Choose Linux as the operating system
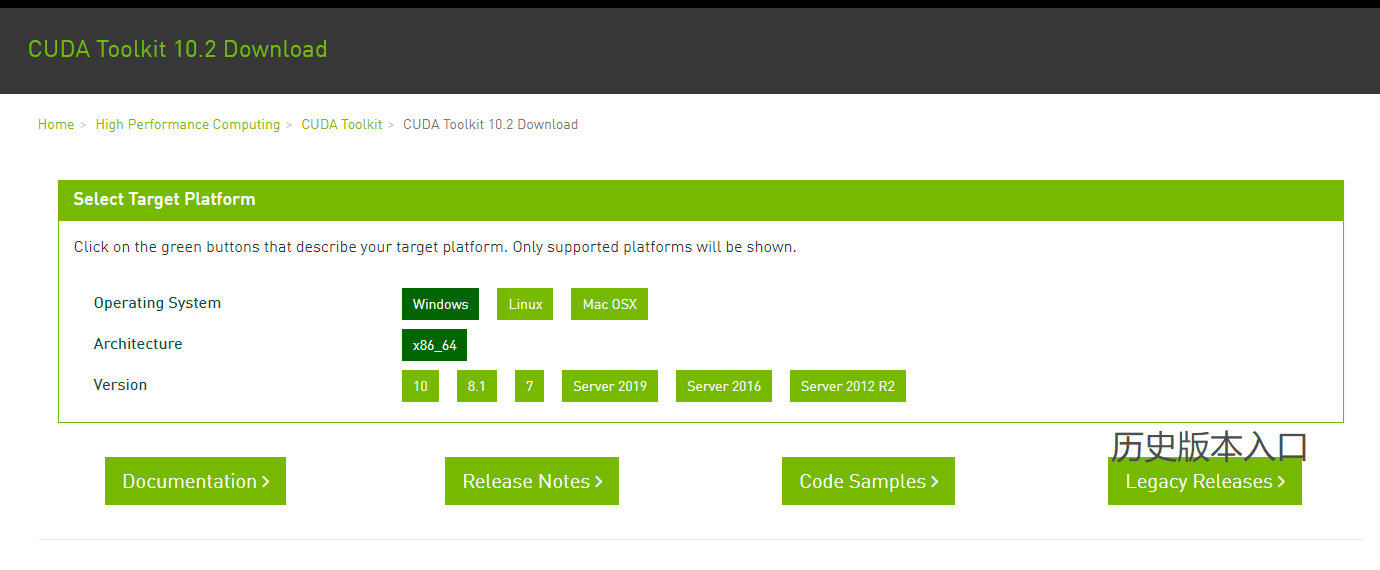This screenshot has width=1380, height=570. [525, 304]
